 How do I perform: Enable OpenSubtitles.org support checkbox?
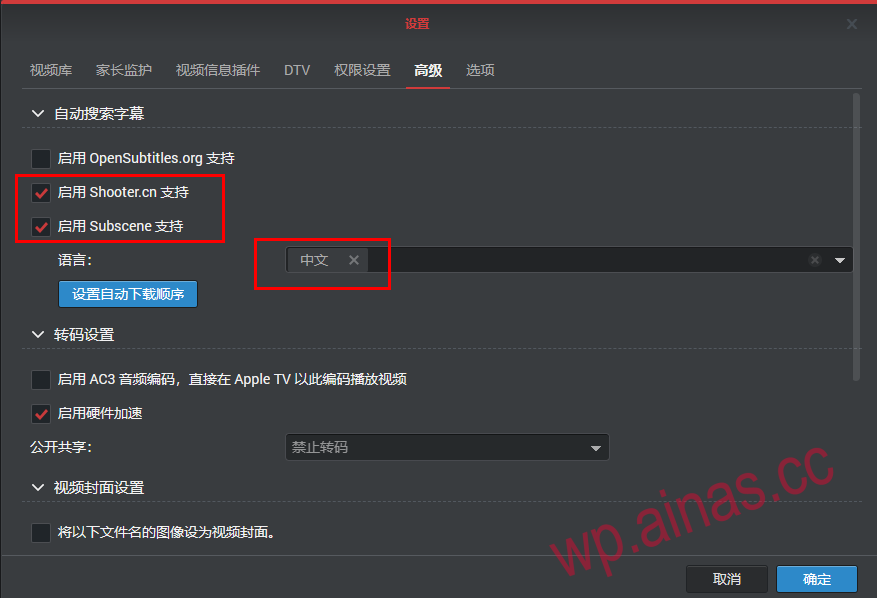41,159
